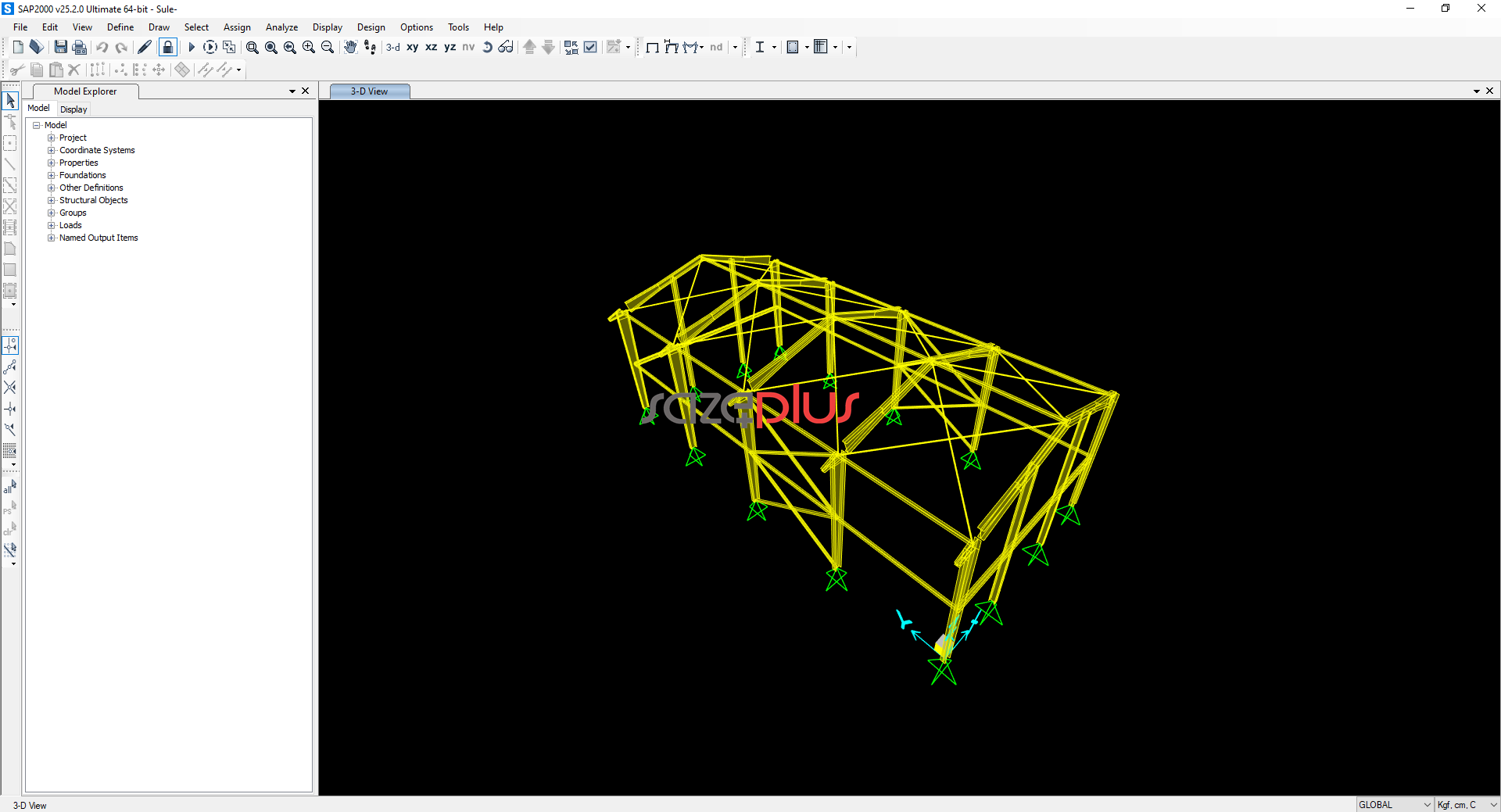Open the I-section design dropdown arrow
The width and height of the screenshot is (1501, 812).
775,47
